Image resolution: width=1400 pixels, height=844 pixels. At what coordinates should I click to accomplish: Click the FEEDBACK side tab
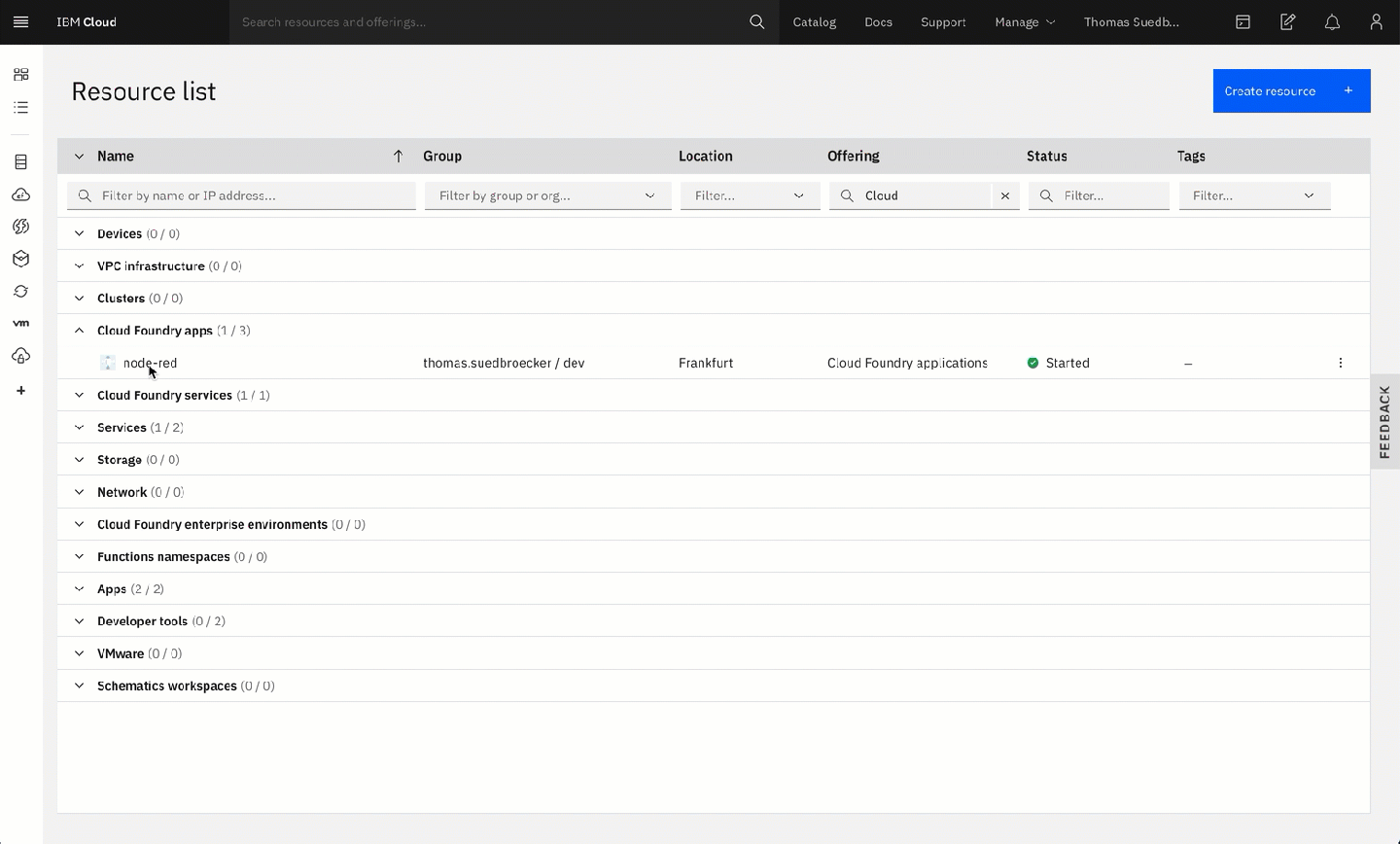tap(1385, 422)
